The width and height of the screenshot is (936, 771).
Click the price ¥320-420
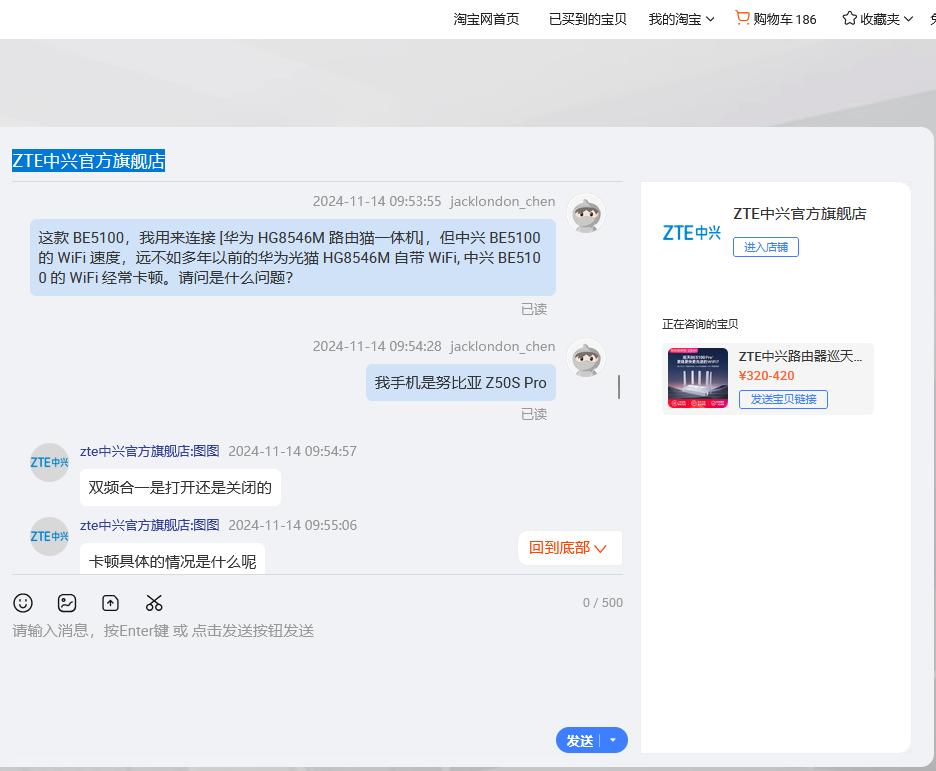766,375
